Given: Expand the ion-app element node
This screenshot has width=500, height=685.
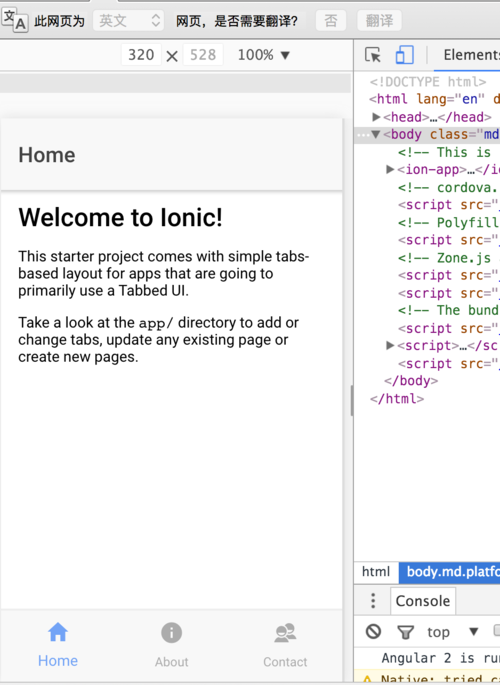Looking at the screenshot, I should click(390, 170).
